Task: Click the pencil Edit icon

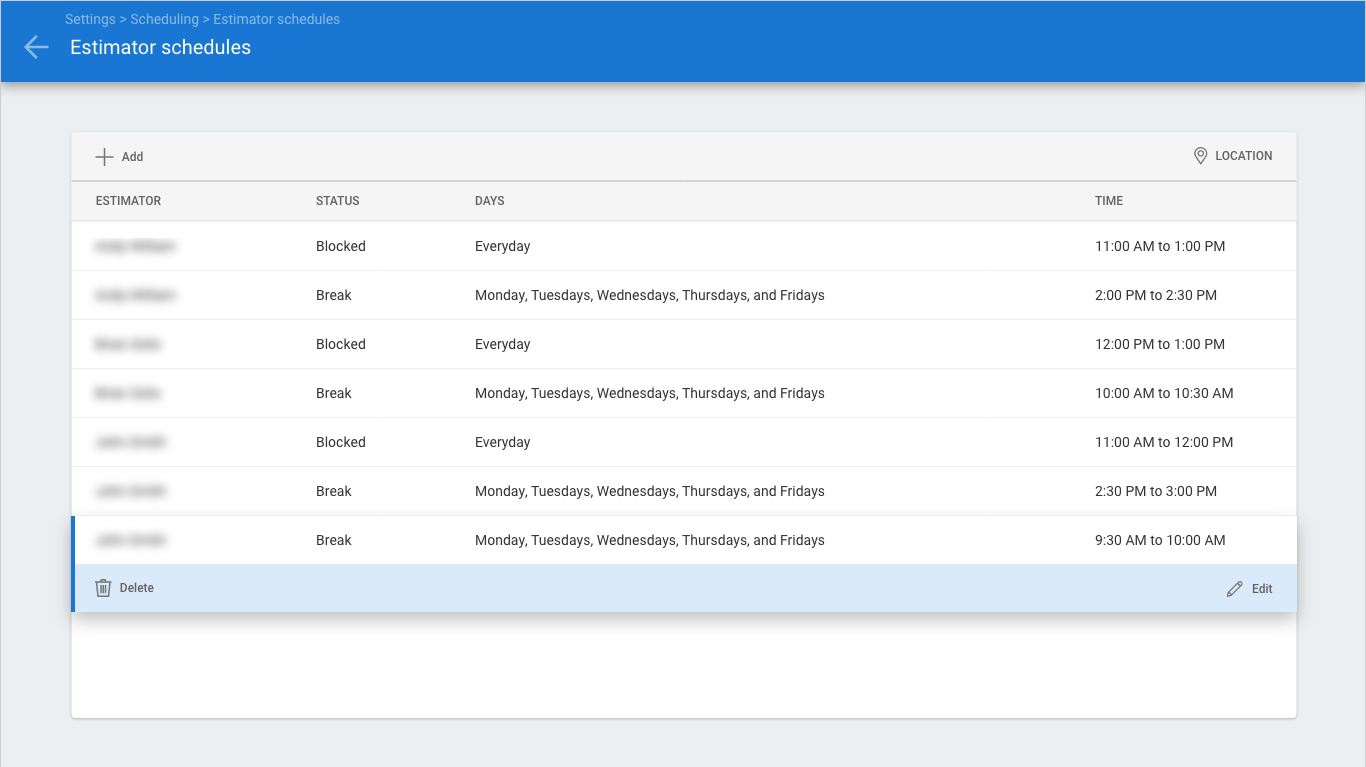Action: tap(1235, 589)
